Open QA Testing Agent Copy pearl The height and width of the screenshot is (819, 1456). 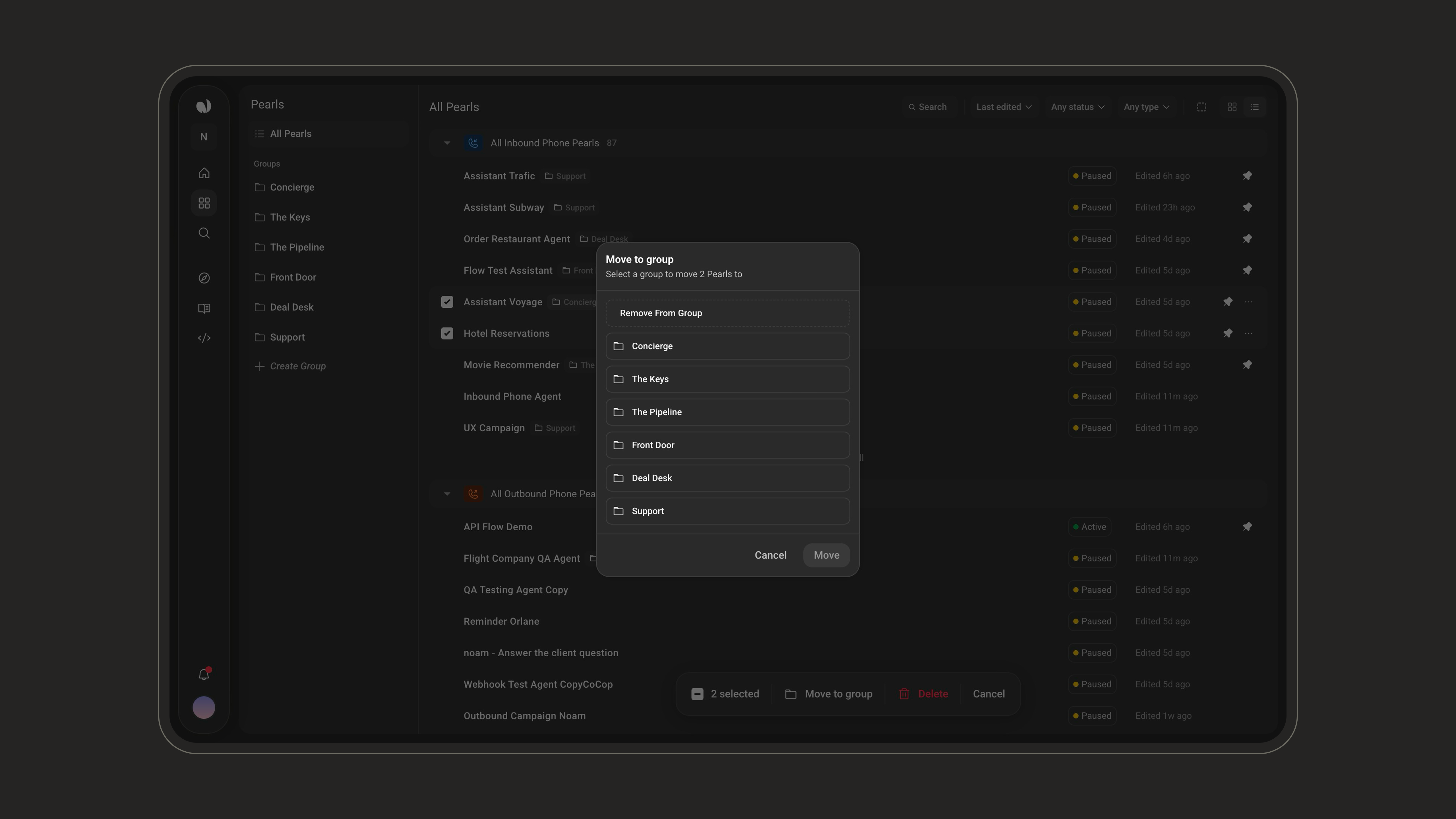point(516,590)
